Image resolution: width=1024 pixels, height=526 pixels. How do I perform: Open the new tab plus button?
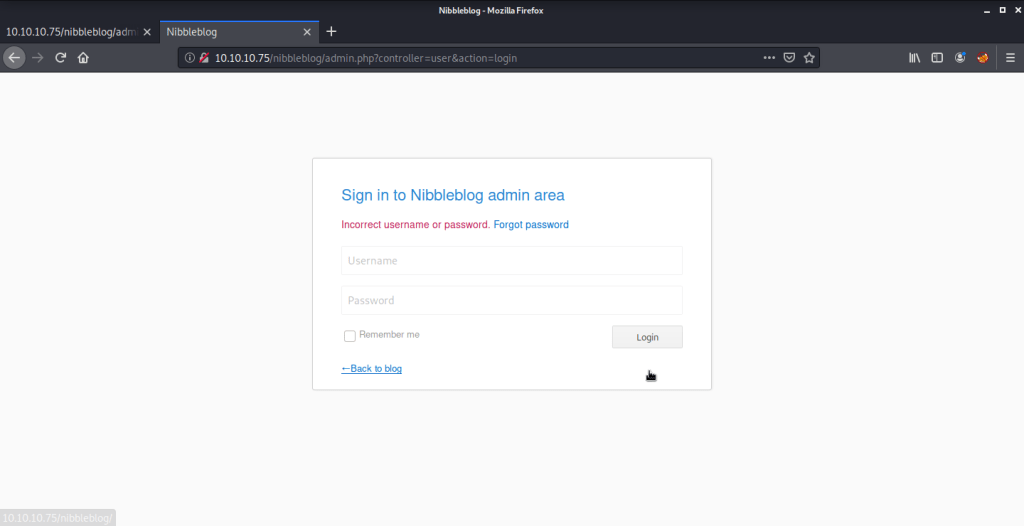coord(332,32)
